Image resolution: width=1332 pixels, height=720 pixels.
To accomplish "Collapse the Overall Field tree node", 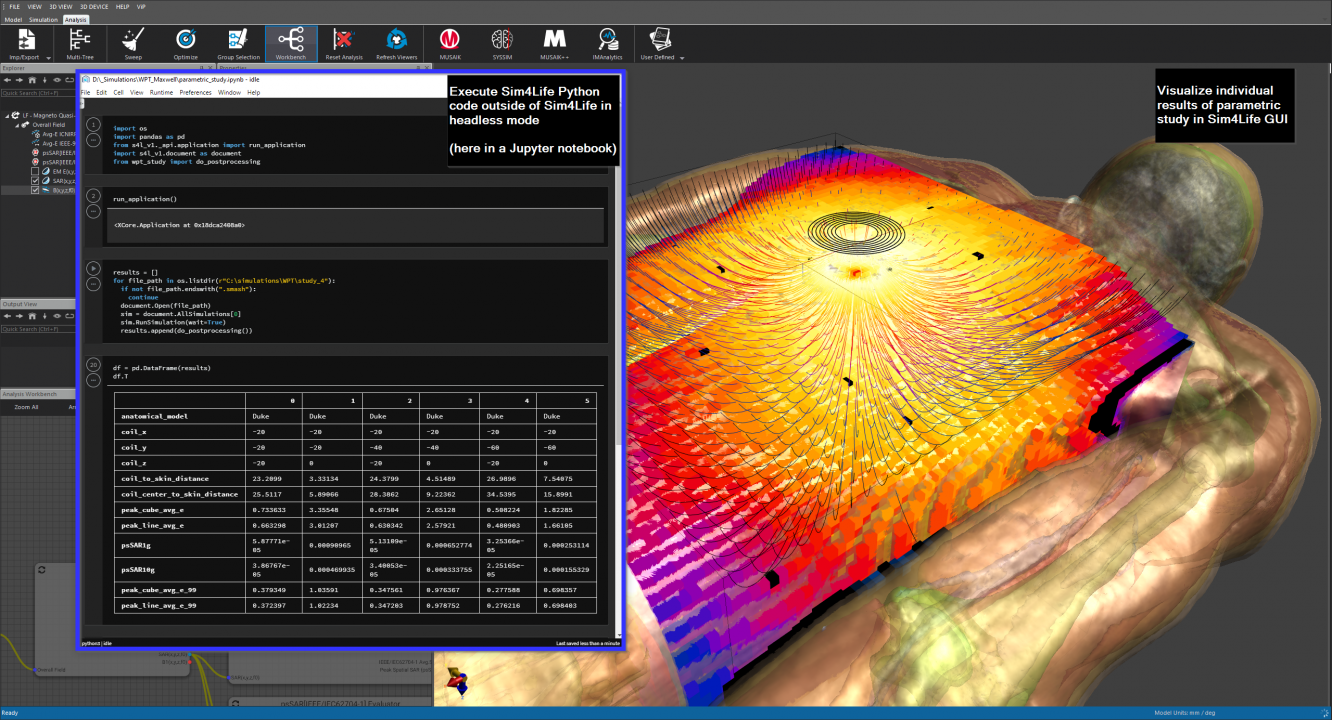I will [17, 125].
